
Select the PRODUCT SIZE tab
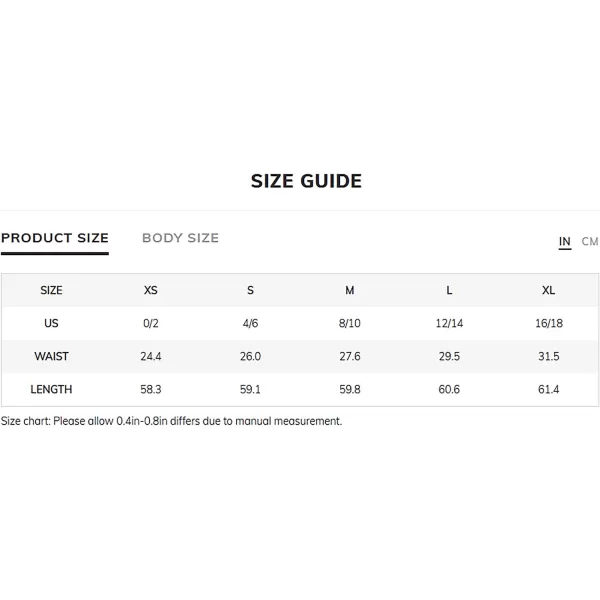click(55, 238)
